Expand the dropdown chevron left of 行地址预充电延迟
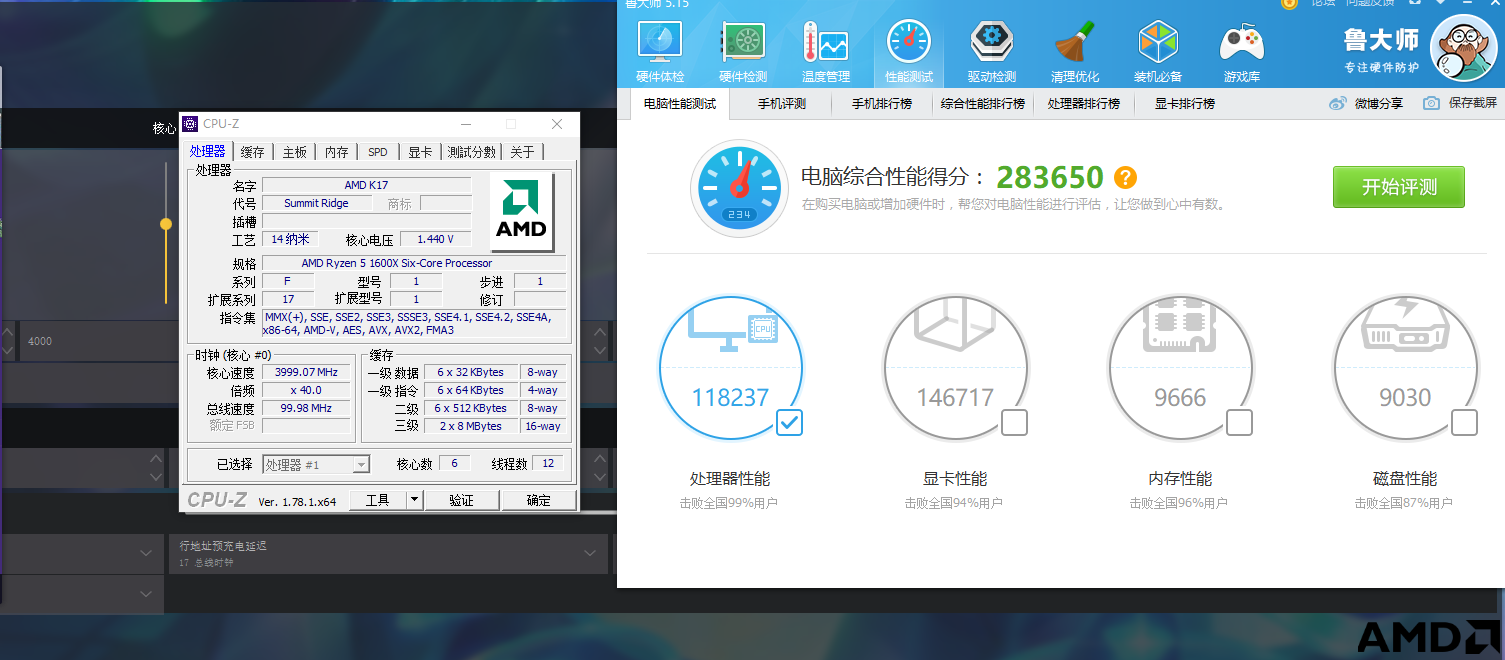 pyautogui.click(x=147, y=552)
